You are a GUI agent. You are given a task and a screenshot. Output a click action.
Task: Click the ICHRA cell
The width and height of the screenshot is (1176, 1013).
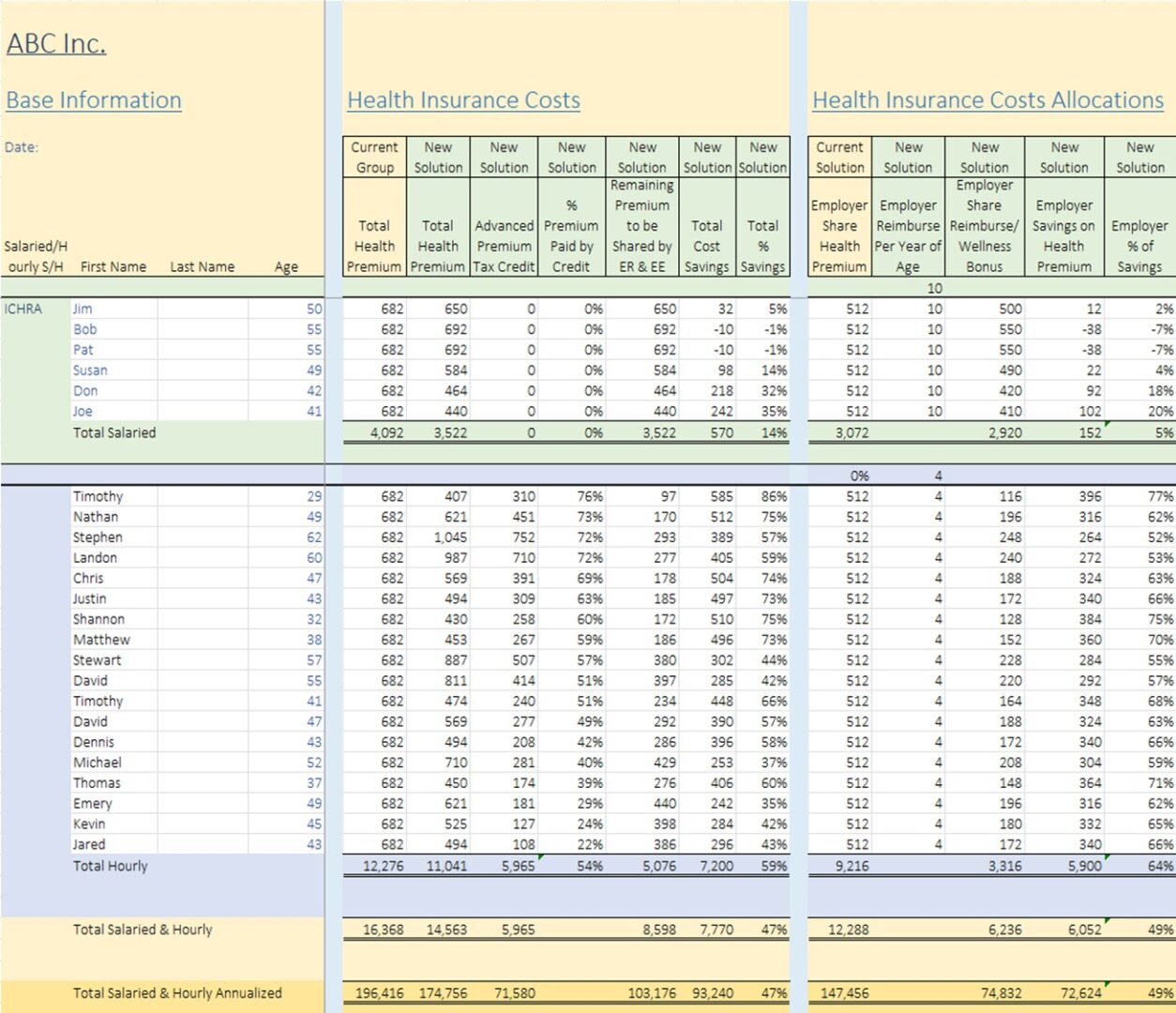(23, 309)
